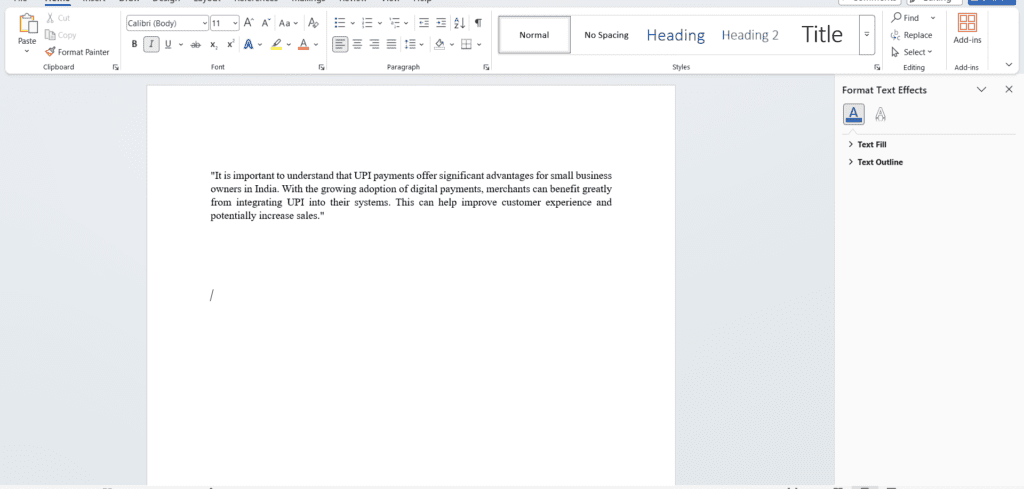Open the Paragraph group dialog launcher

(487, 67)
